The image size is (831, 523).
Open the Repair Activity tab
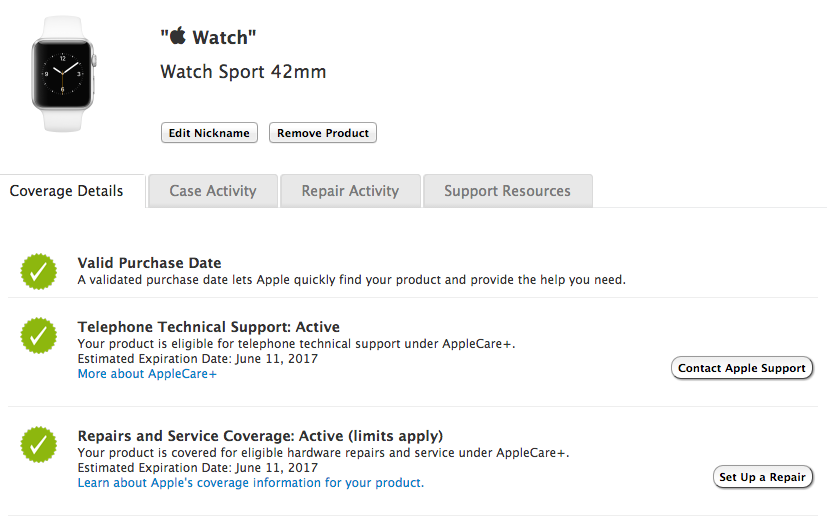[x=350, y=191]
